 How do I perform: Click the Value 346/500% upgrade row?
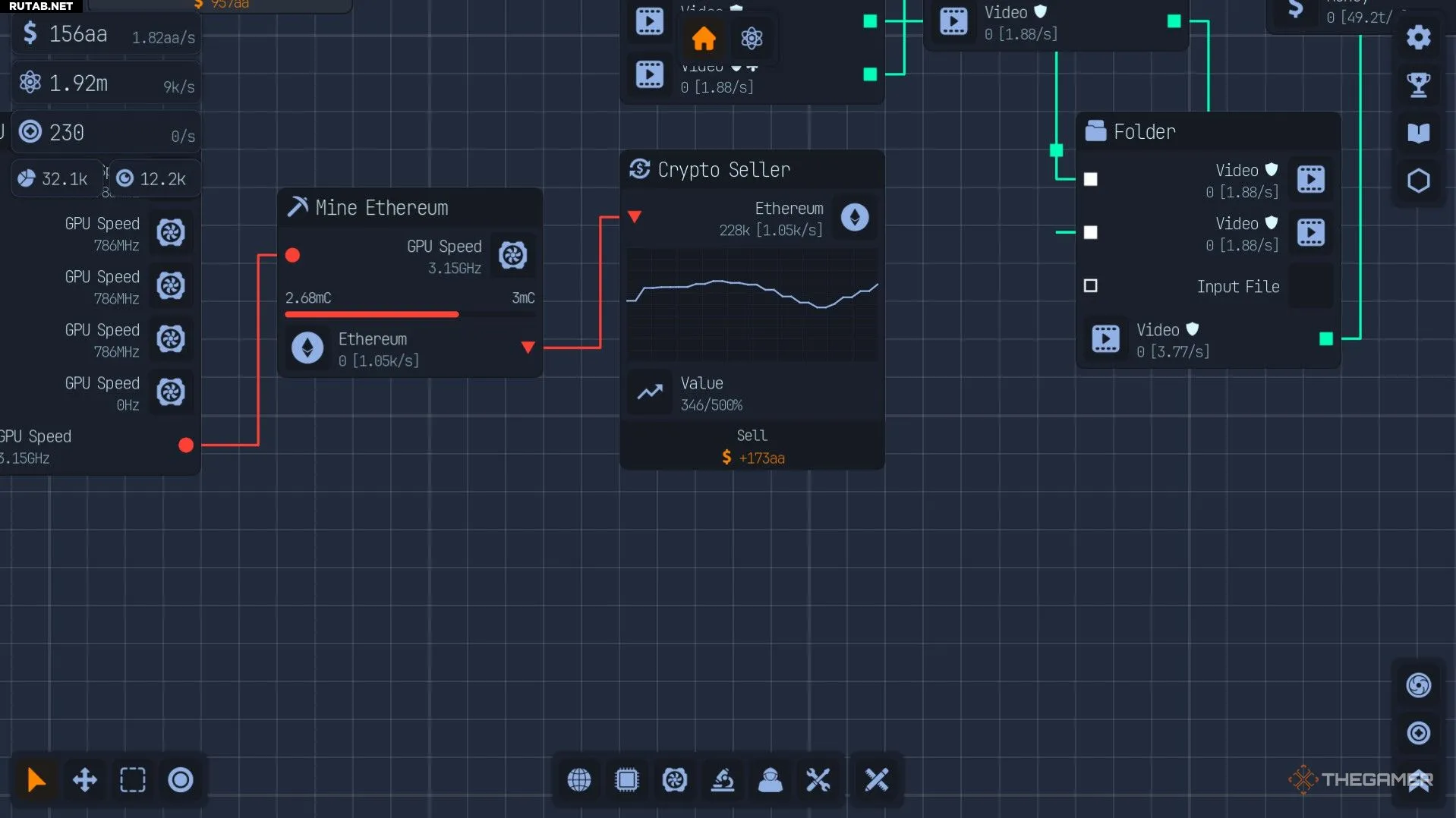point(752,393)
